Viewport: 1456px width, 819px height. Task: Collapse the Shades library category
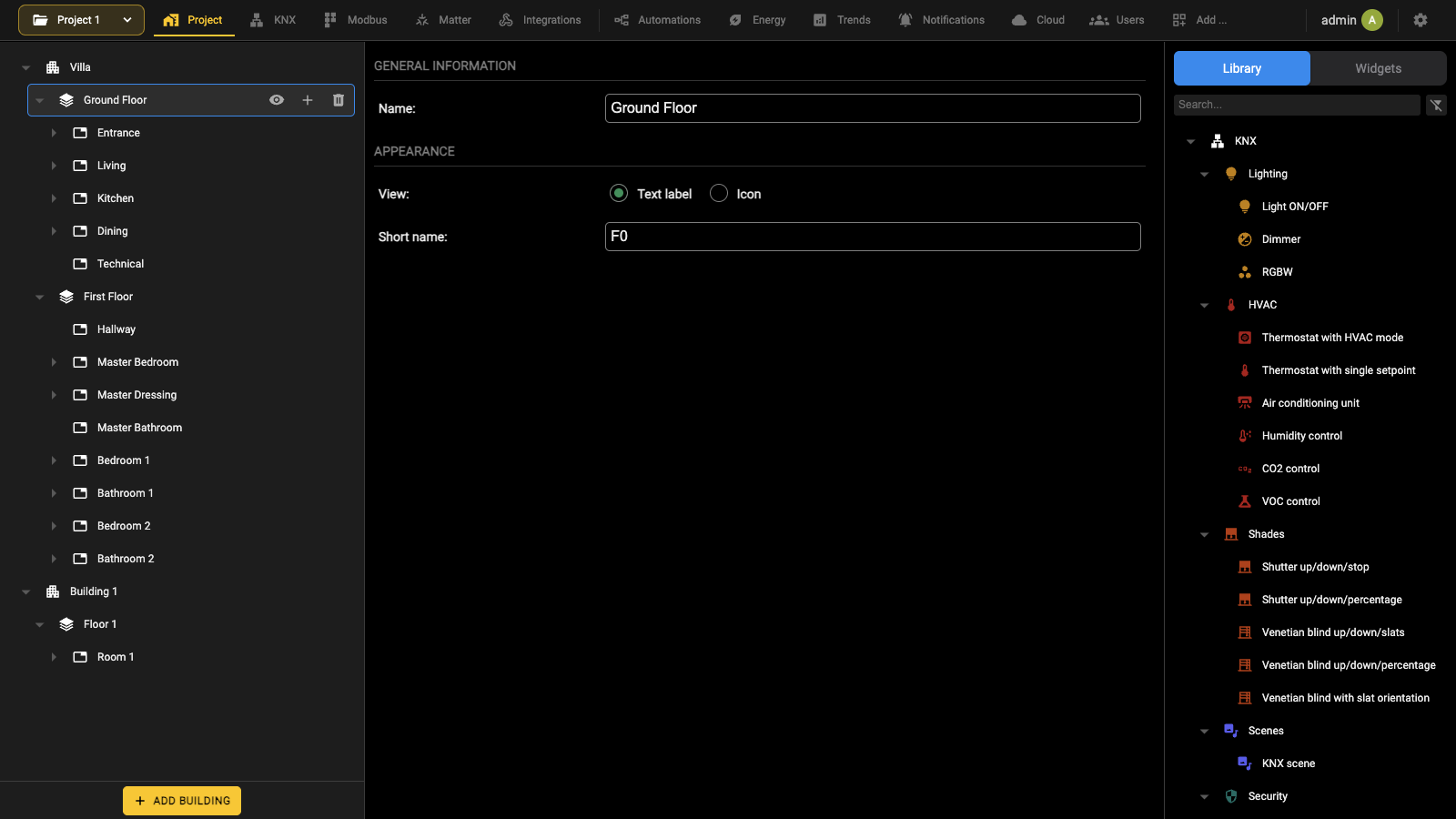[1205, 534]
